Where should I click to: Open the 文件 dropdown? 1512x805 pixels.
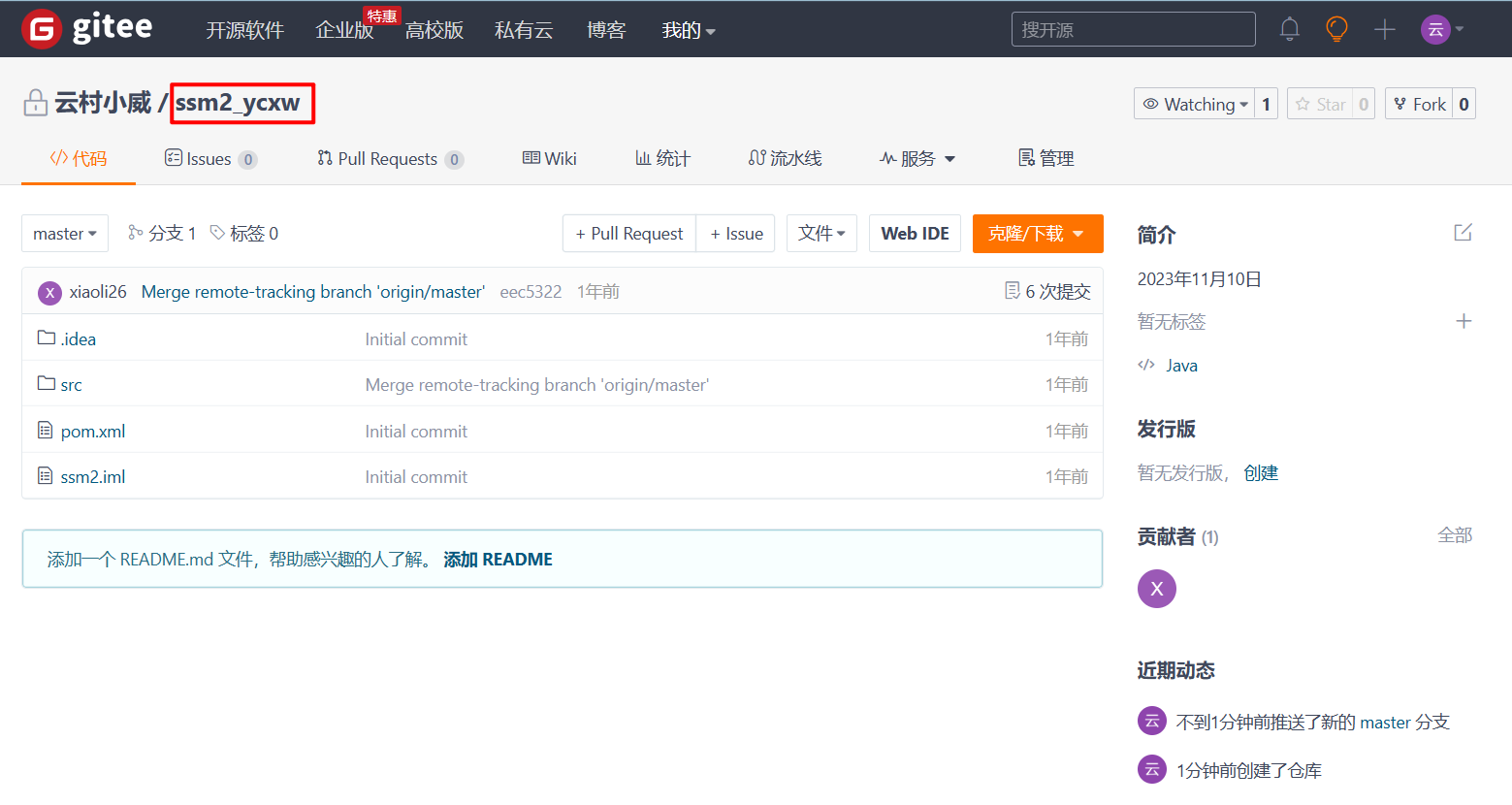coord(820,233)
